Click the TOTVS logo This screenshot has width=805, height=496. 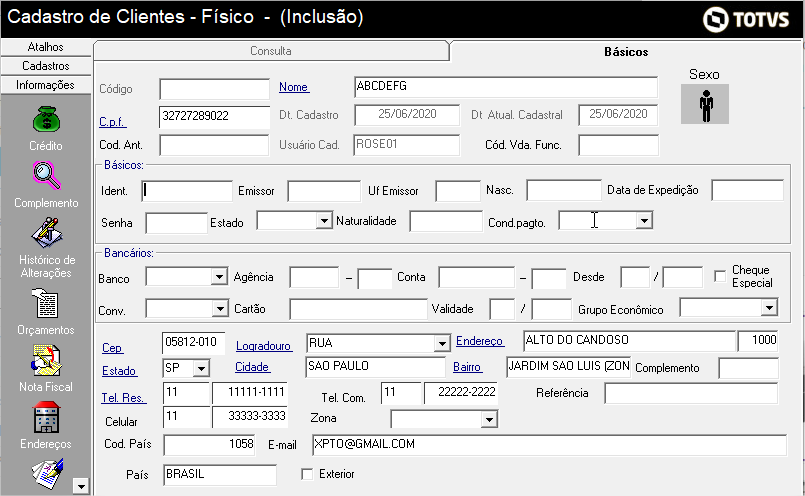(x=745, y=19)
